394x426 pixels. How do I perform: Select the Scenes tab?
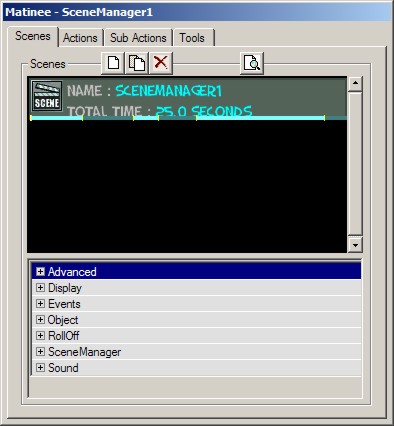tap(33, 36)
